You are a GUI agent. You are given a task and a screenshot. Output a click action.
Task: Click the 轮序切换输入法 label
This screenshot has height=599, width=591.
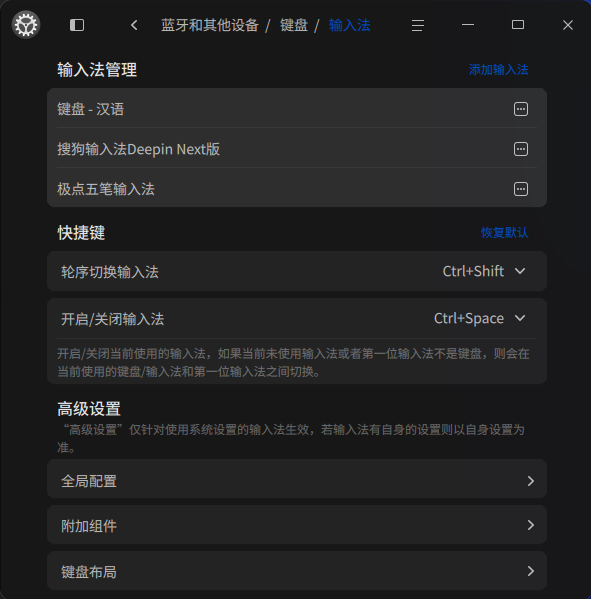[x=110, y=272]
